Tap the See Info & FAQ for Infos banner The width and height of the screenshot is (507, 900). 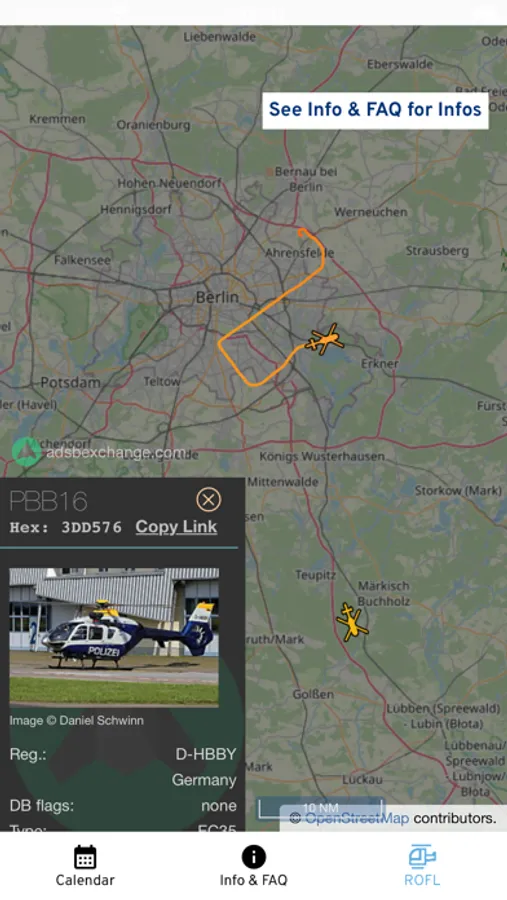376,110
